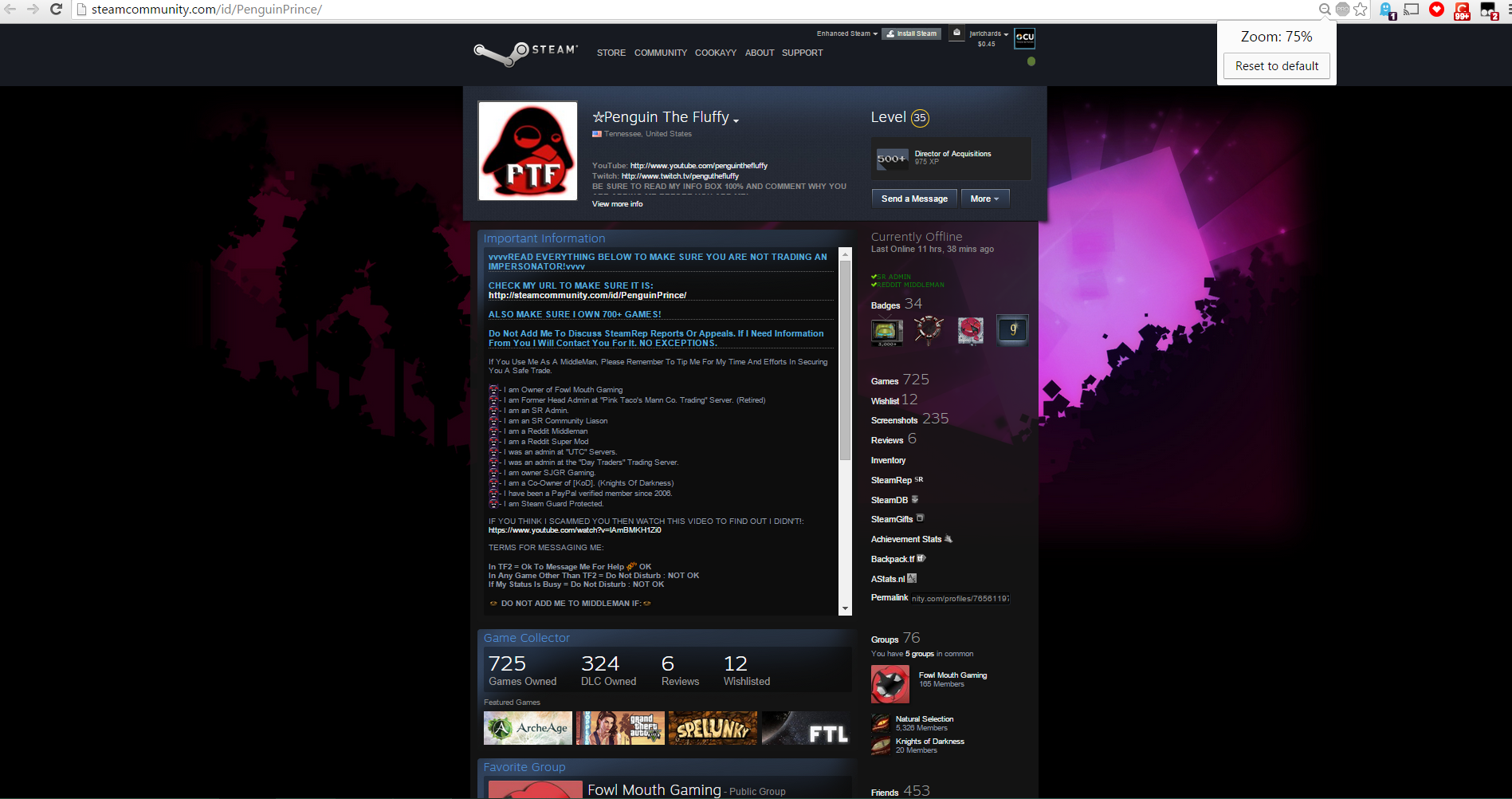
Task: Open the Grand Theft Auto featured game thumbnail
Action: 620,728
